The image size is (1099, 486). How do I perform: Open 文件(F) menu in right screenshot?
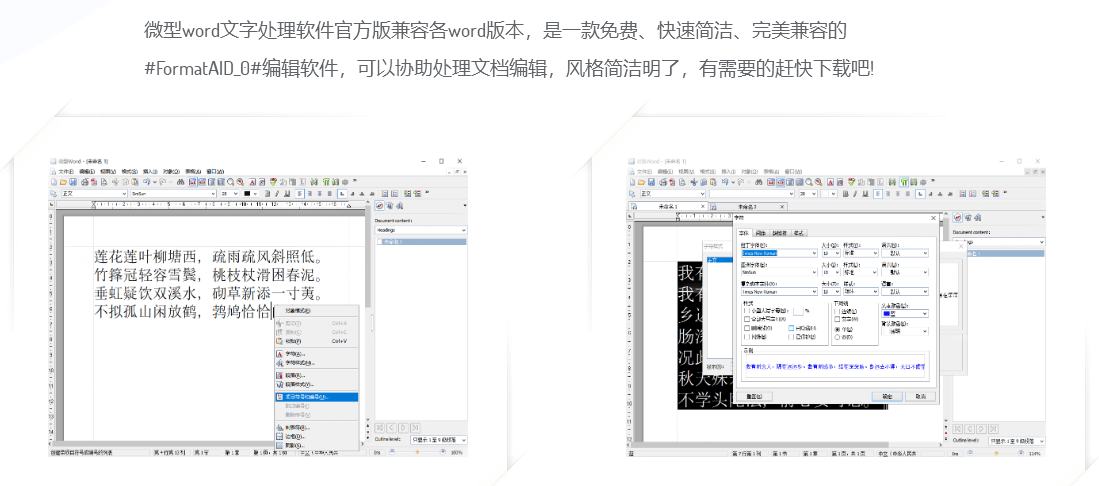coord(644,172)
